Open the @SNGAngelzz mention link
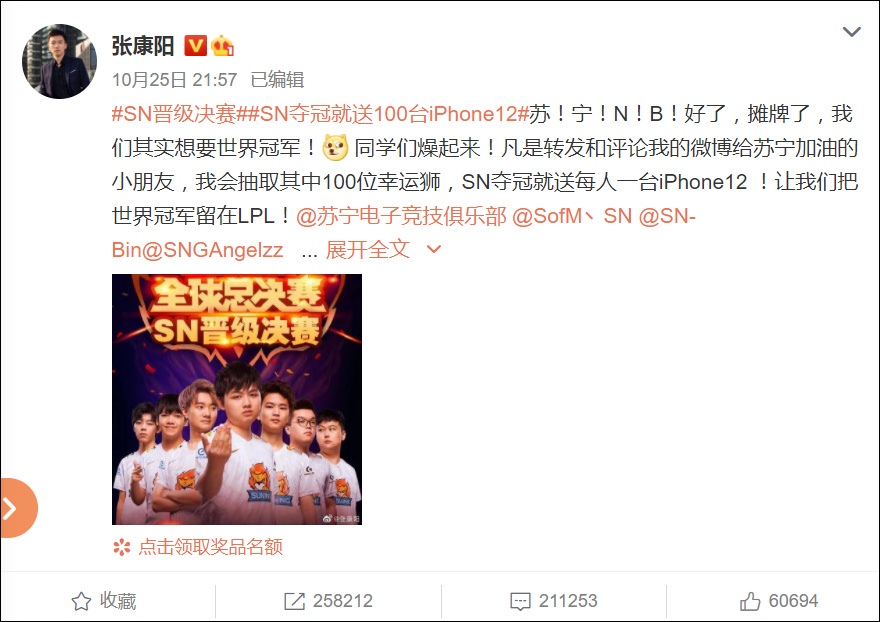 (x=213, y=250)
